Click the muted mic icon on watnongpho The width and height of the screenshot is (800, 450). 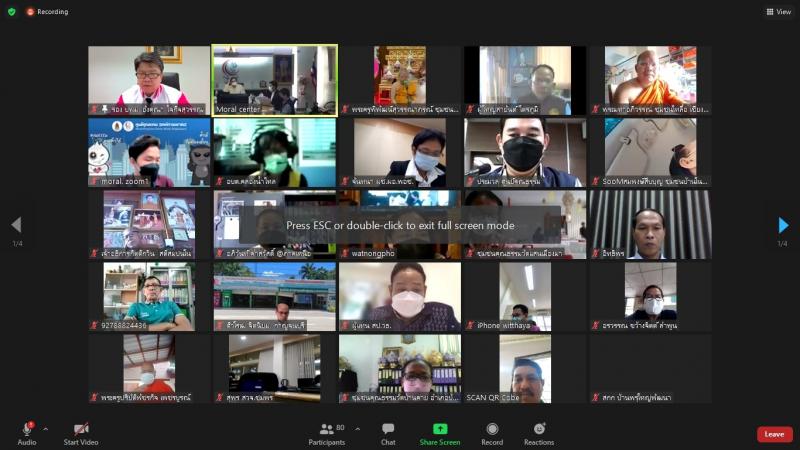point(345,253)
